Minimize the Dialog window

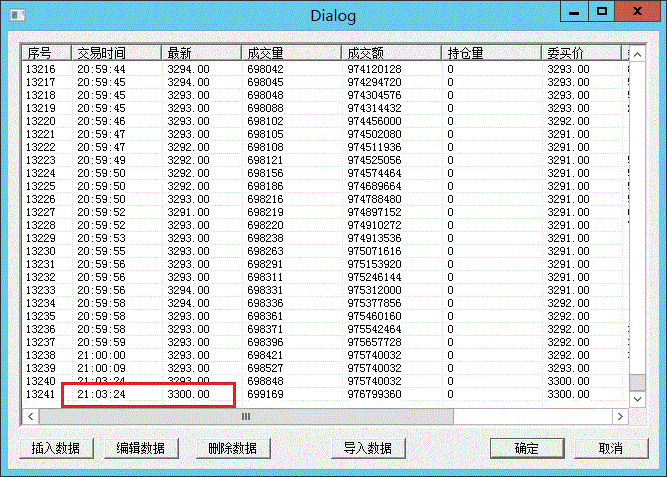coord(573,12)
